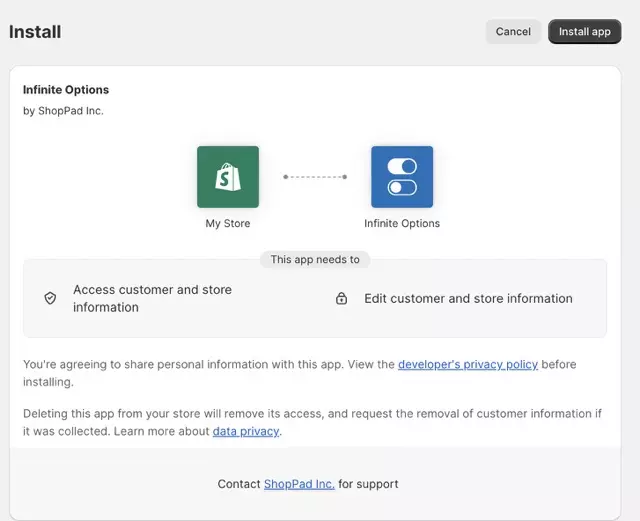This screenshot has width=640, height=521.
Task: Click the 'Deleting this app' paragraph
Action: [x=312, y=422]
